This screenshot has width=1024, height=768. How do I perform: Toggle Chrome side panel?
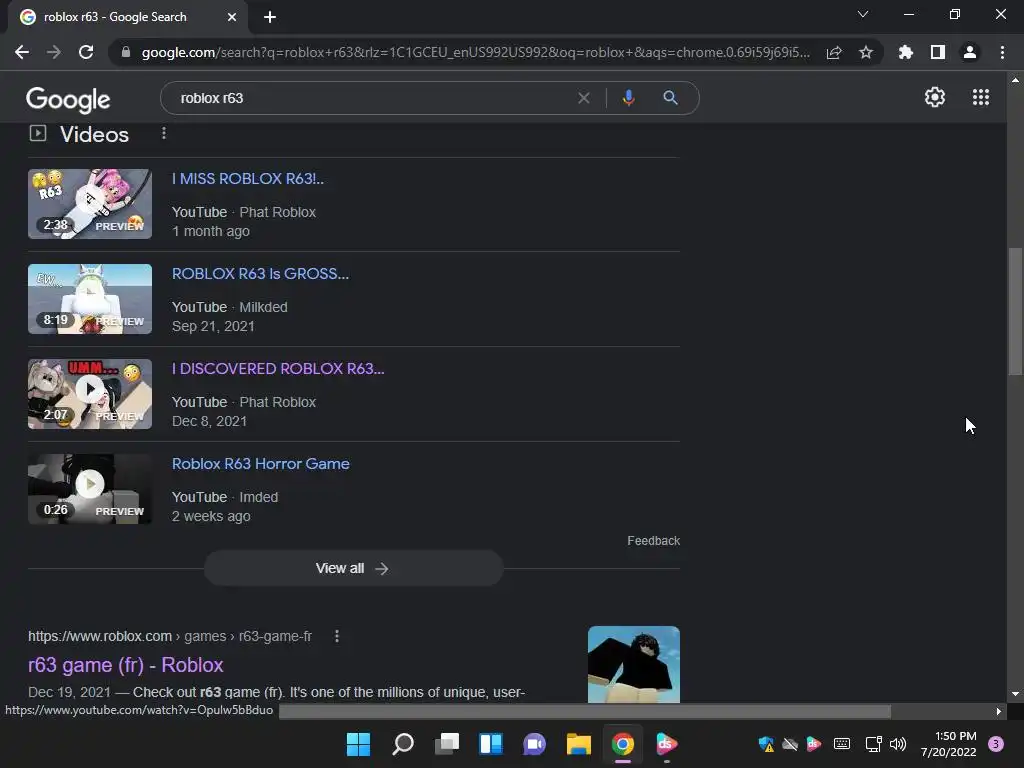point(938,52)
